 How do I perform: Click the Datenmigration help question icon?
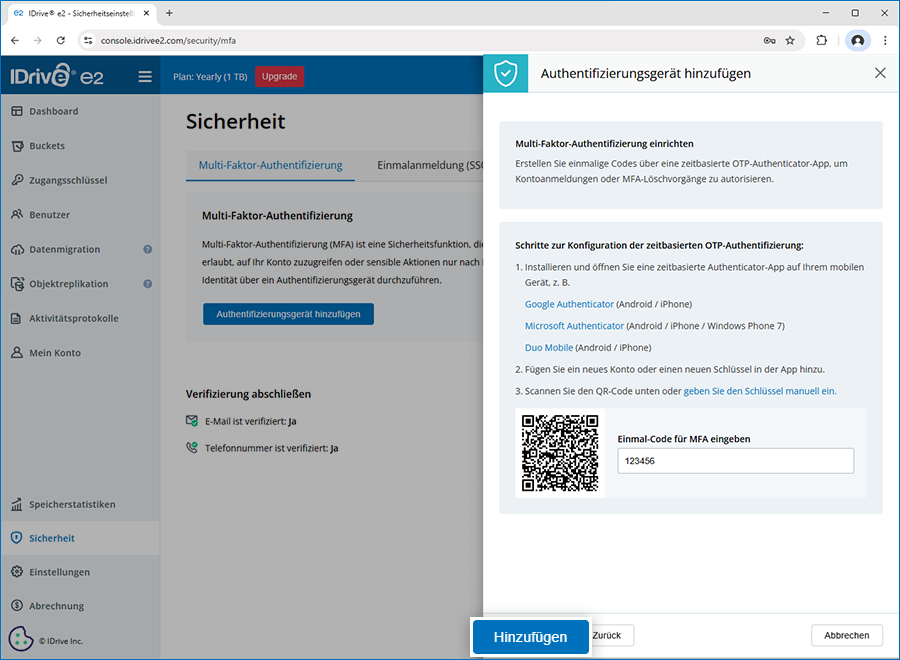click(148, 249)
